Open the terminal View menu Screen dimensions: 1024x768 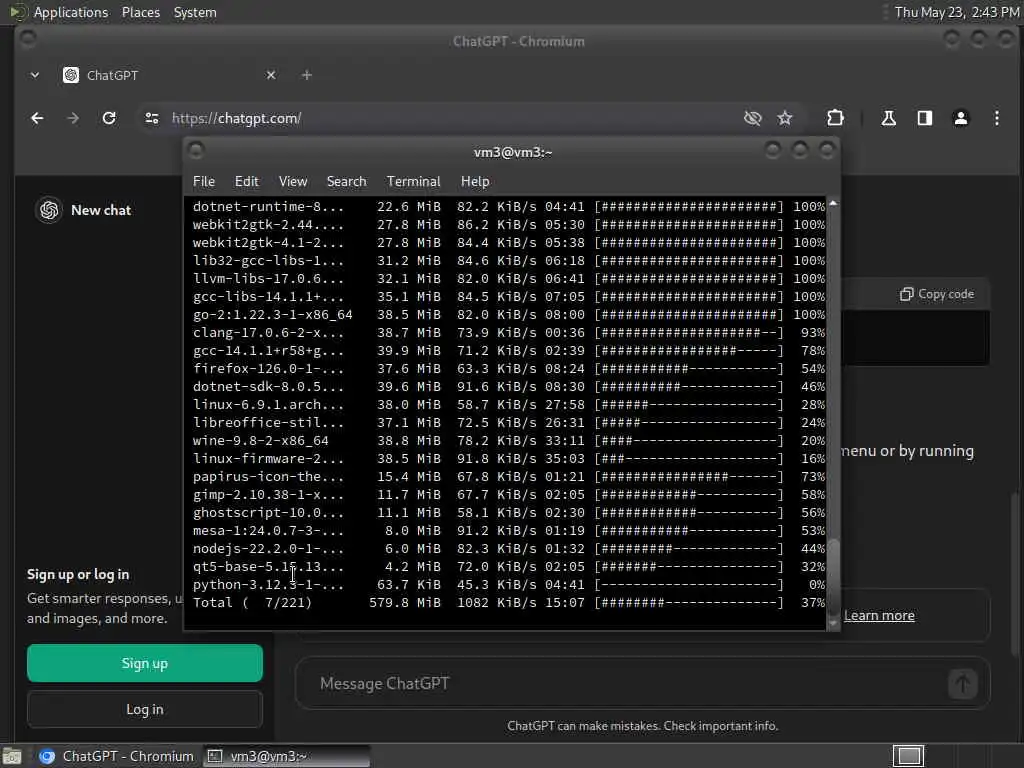(293, 182)
